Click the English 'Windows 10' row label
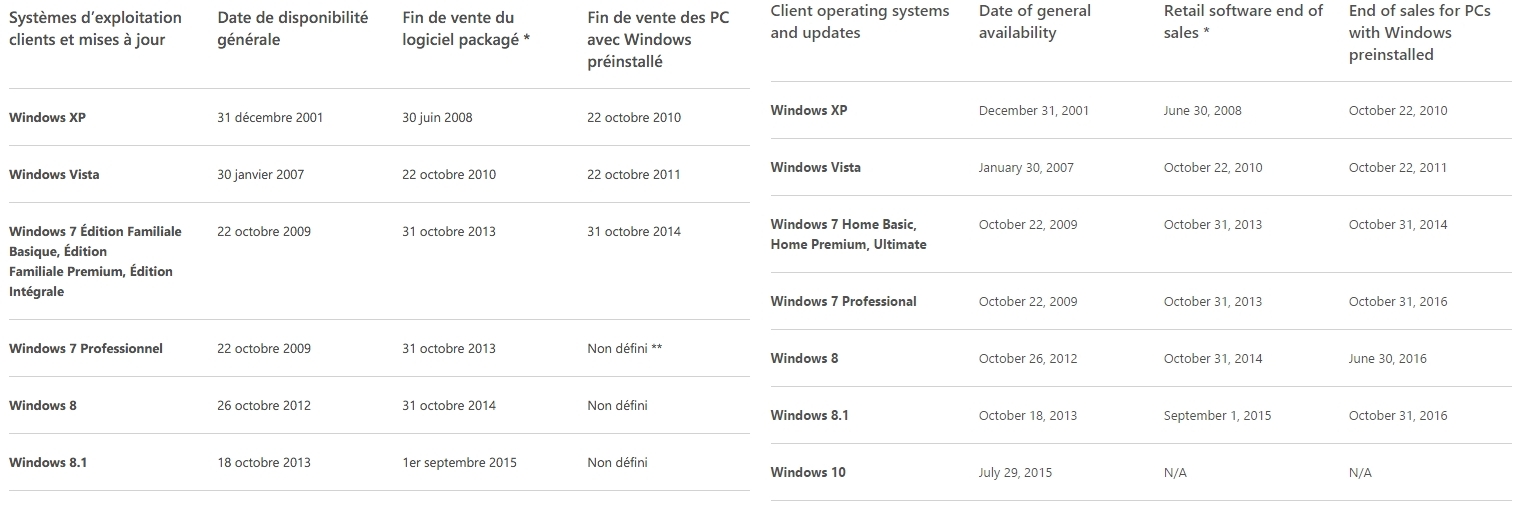 [808, 472]
